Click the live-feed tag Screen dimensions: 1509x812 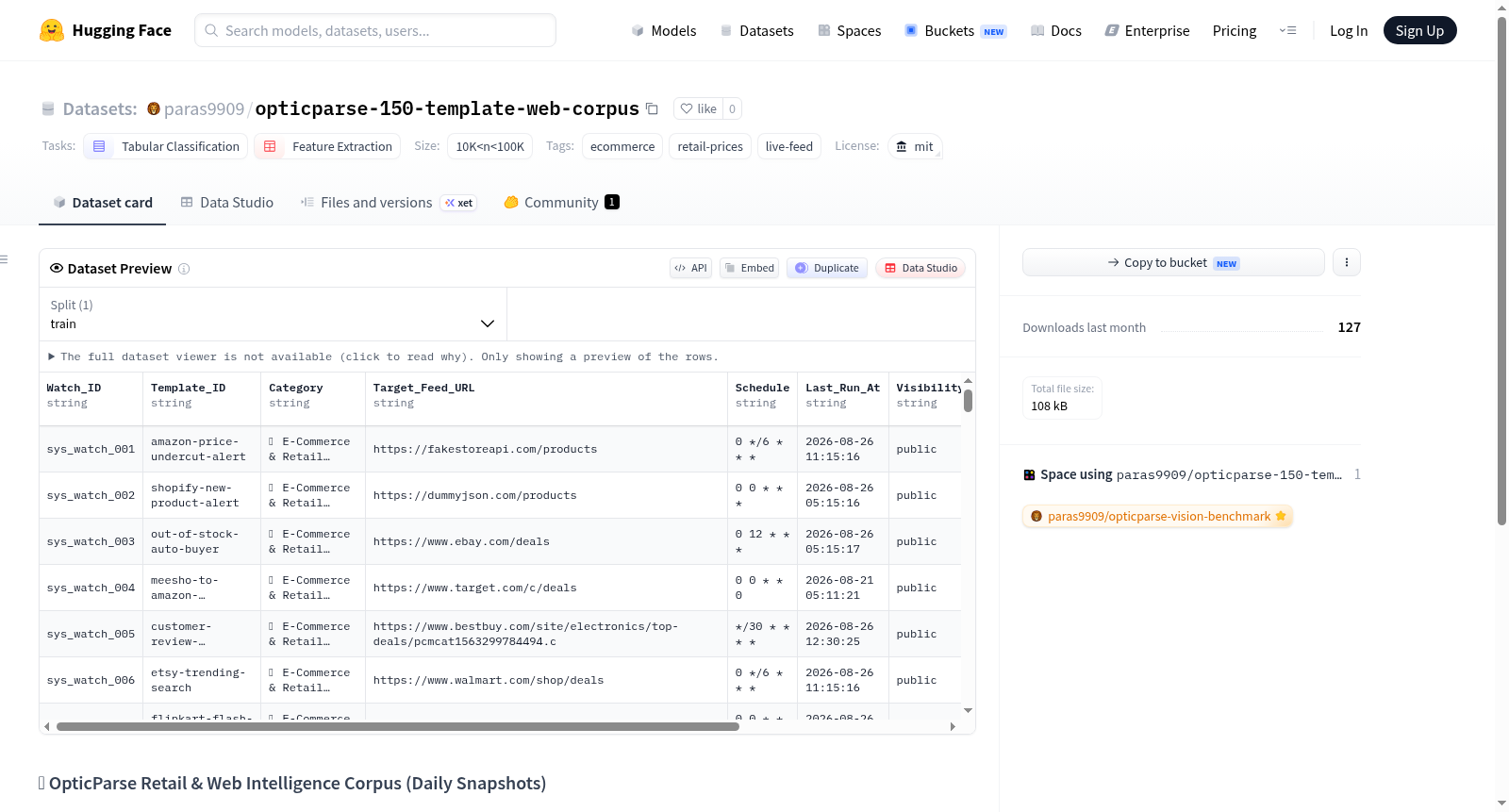click(789, 146)
